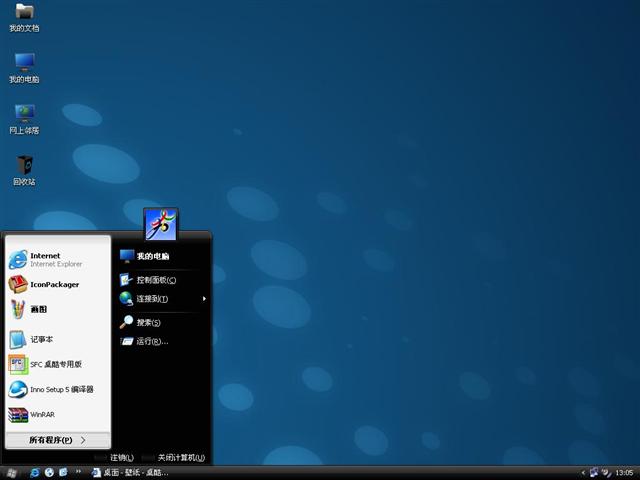Open 控制面板(C) menu entry
640x480 pixels.
[x=156, y=280]
